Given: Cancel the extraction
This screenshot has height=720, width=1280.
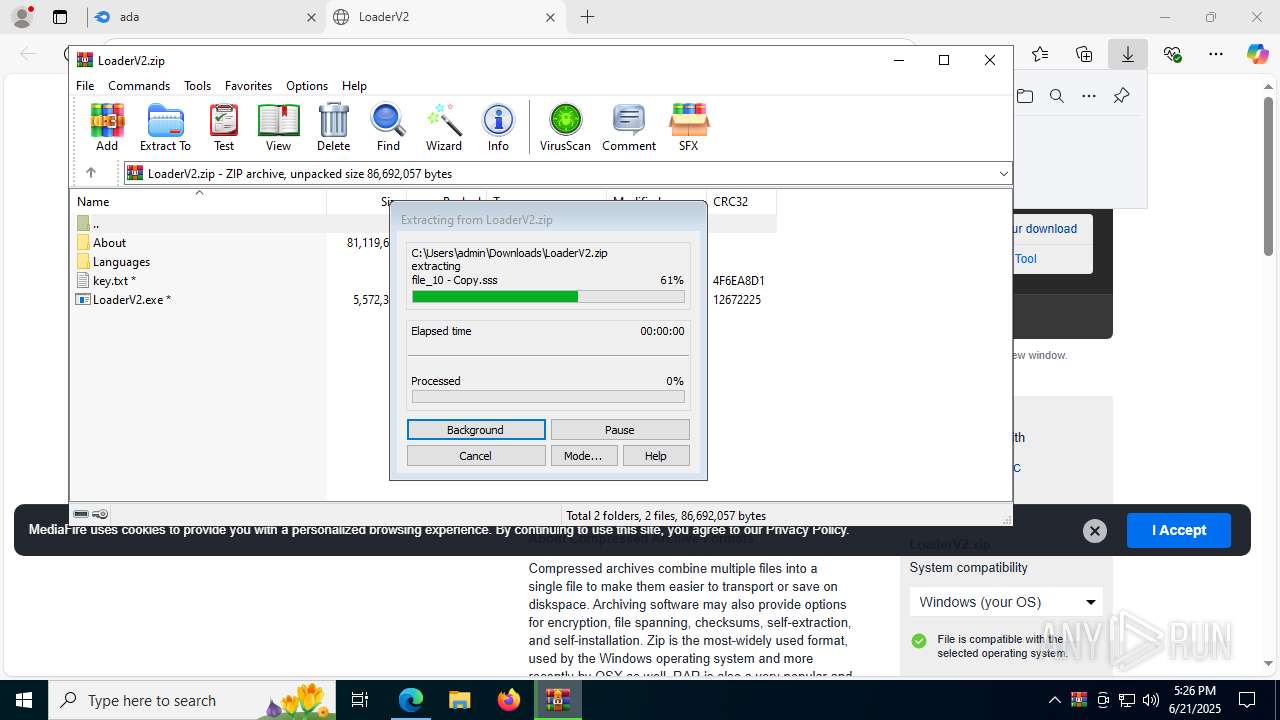Looking at the screenshot, I should 476,456.
